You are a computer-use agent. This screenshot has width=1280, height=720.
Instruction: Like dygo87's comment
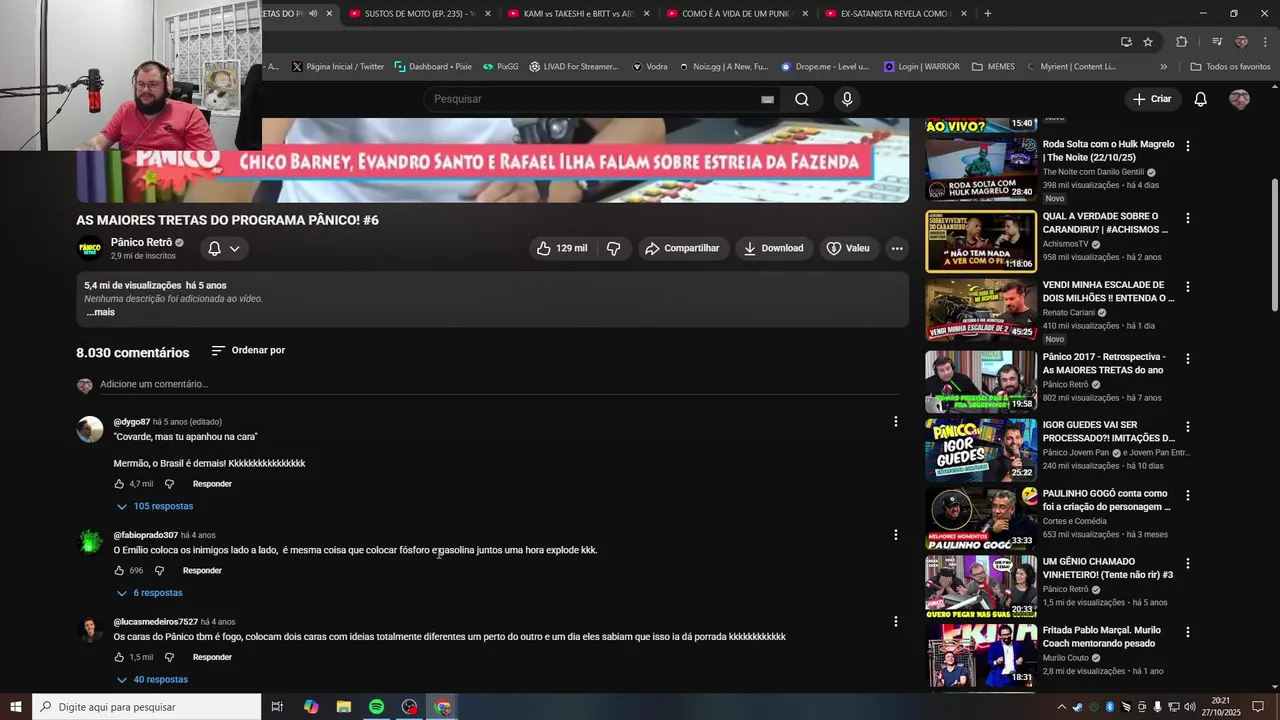coord(119,484)
